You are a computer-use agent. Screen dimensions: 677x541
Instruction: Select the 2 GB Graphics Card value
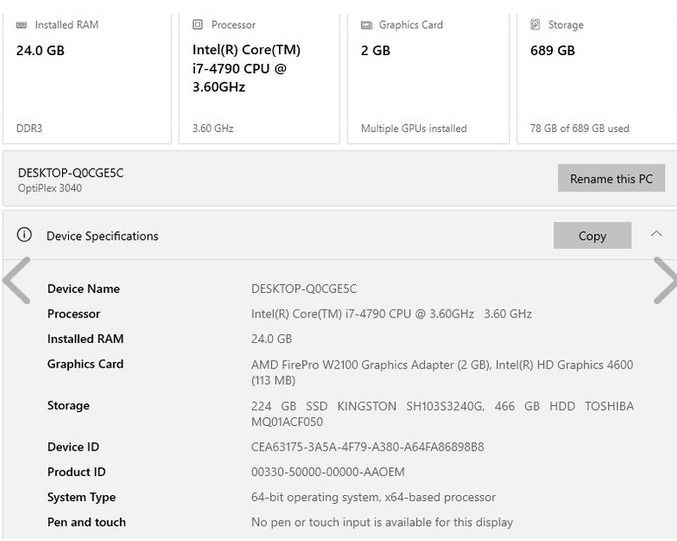click(375, 51)
